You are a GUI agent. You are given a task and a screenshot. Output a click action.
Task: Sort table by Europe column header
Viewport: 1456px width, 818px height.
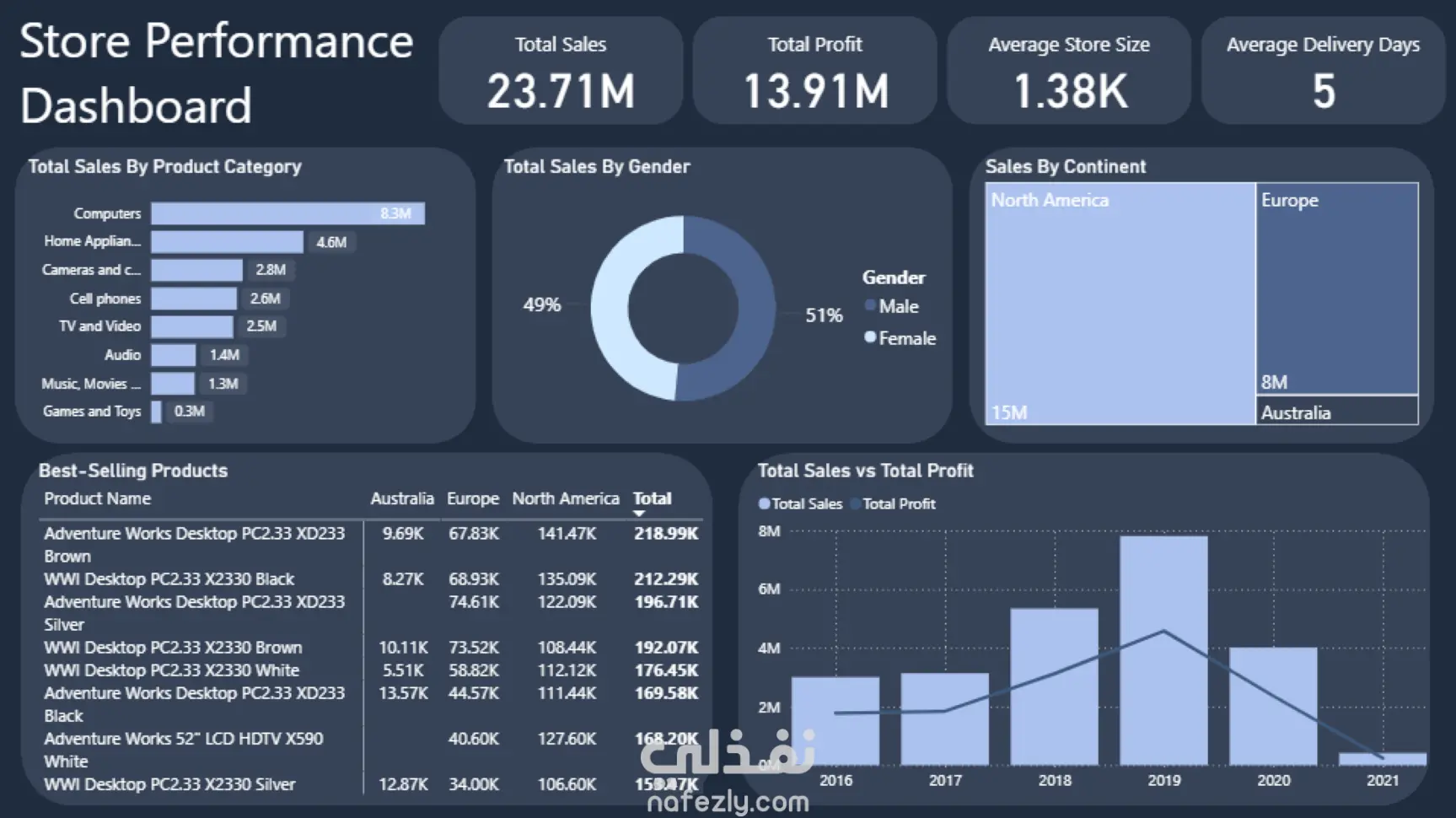click(x=472, y=498)
